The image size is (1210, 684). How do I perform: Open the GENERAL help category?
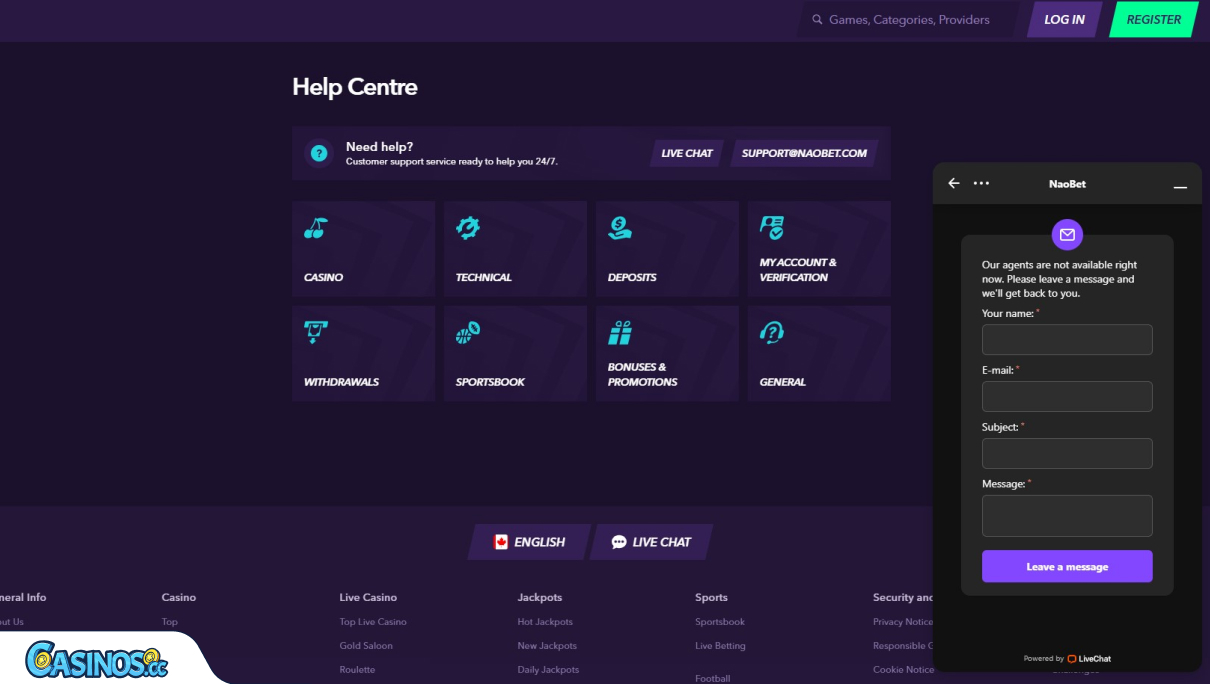coord(819,353)
